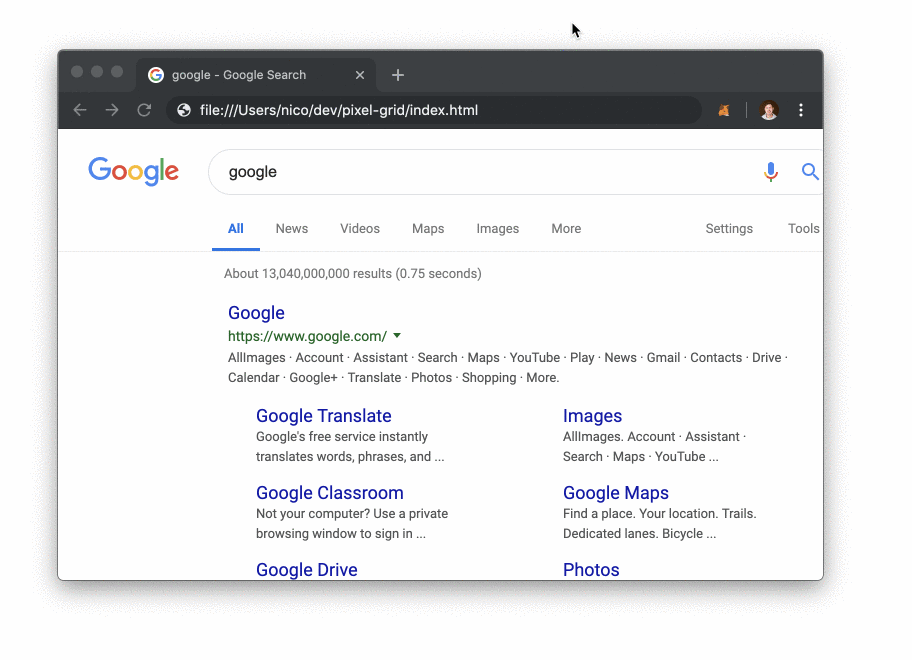The image size is (912, 660).
Task: Click the About 13,040,000,000 results text
Action: pos(352,273)
